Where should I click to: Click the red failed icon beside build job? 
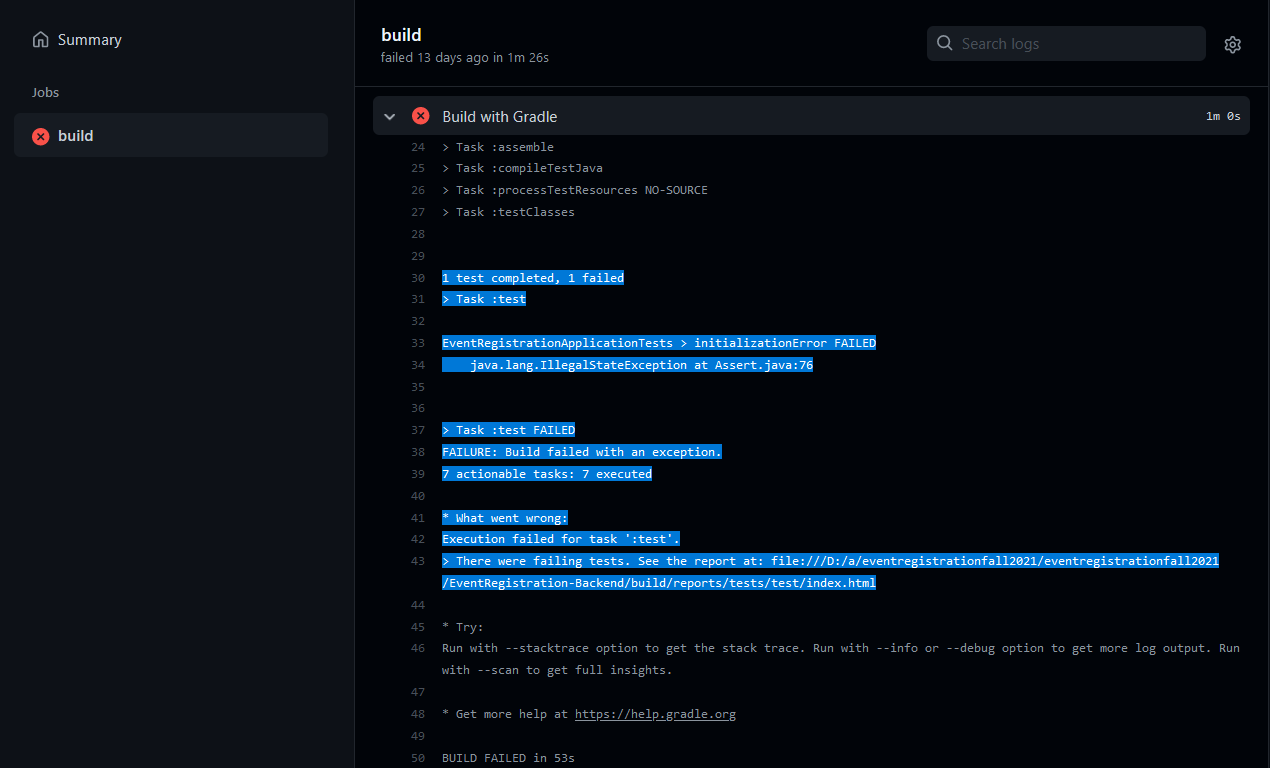click(x=40, y=136)
